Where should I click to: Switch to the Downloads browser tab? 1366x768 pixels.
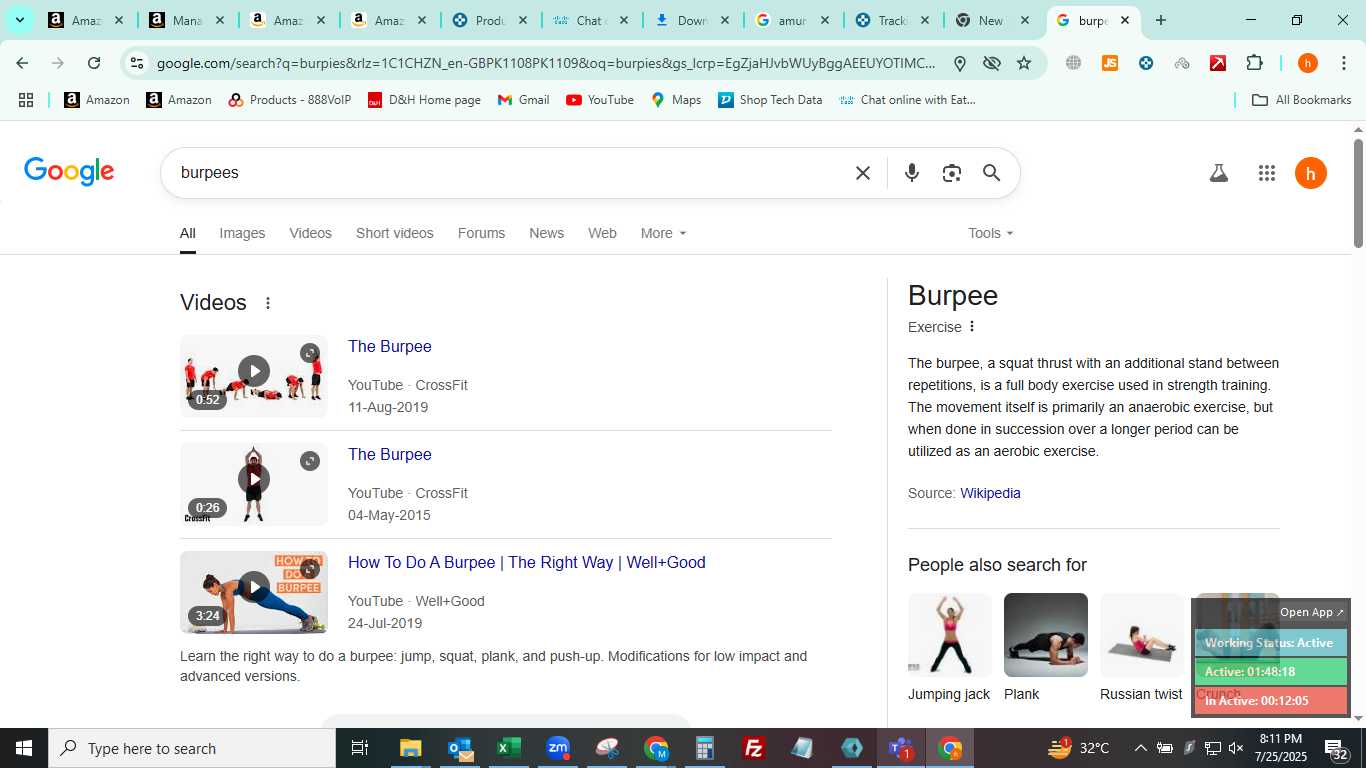click(691, 20)
